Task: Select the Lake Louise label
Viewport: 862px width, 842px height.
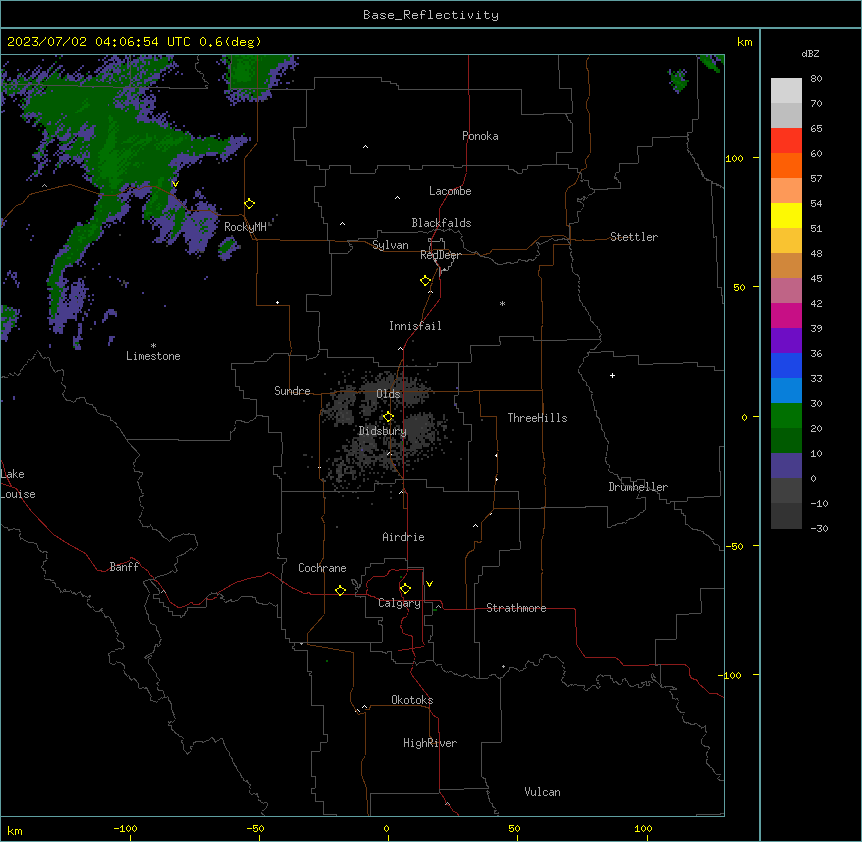Action: (x=17, y=484)
